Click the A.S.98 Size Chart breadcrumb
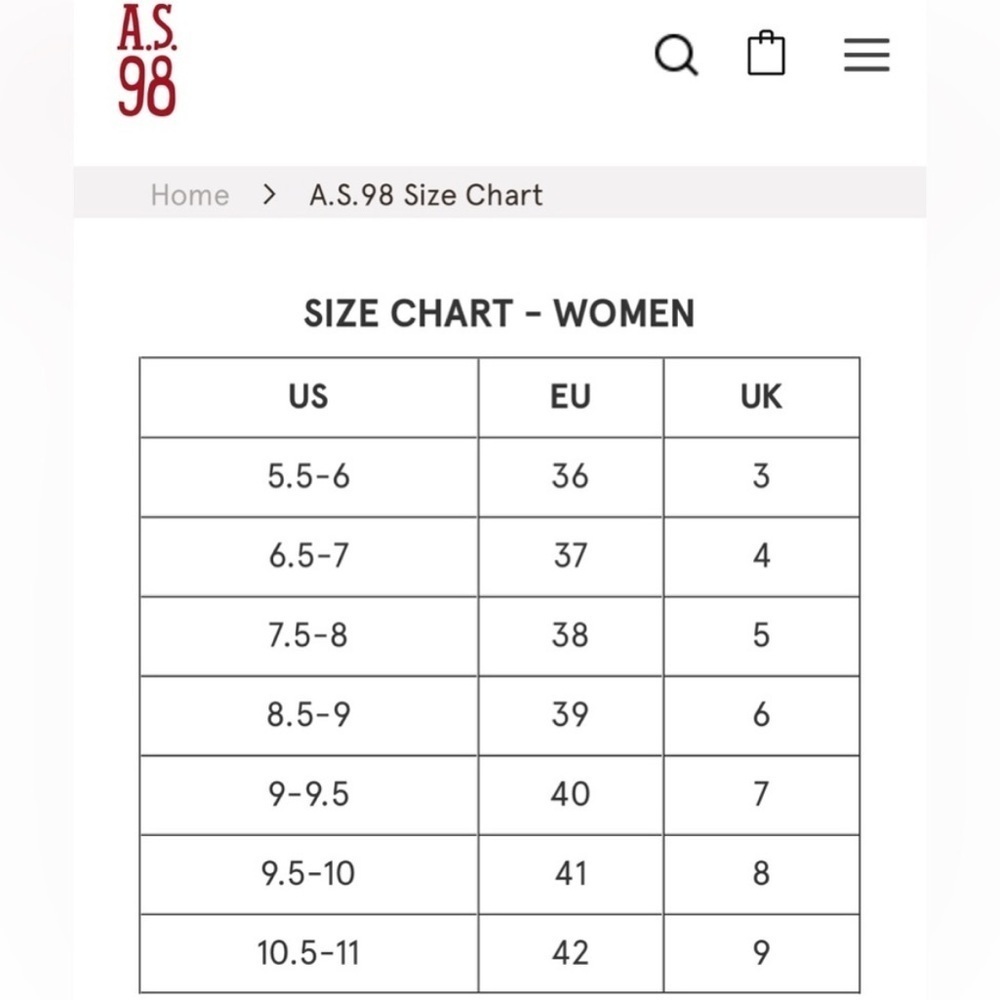This screenshot has width=1000, height=1000. (x=426, y=194)
